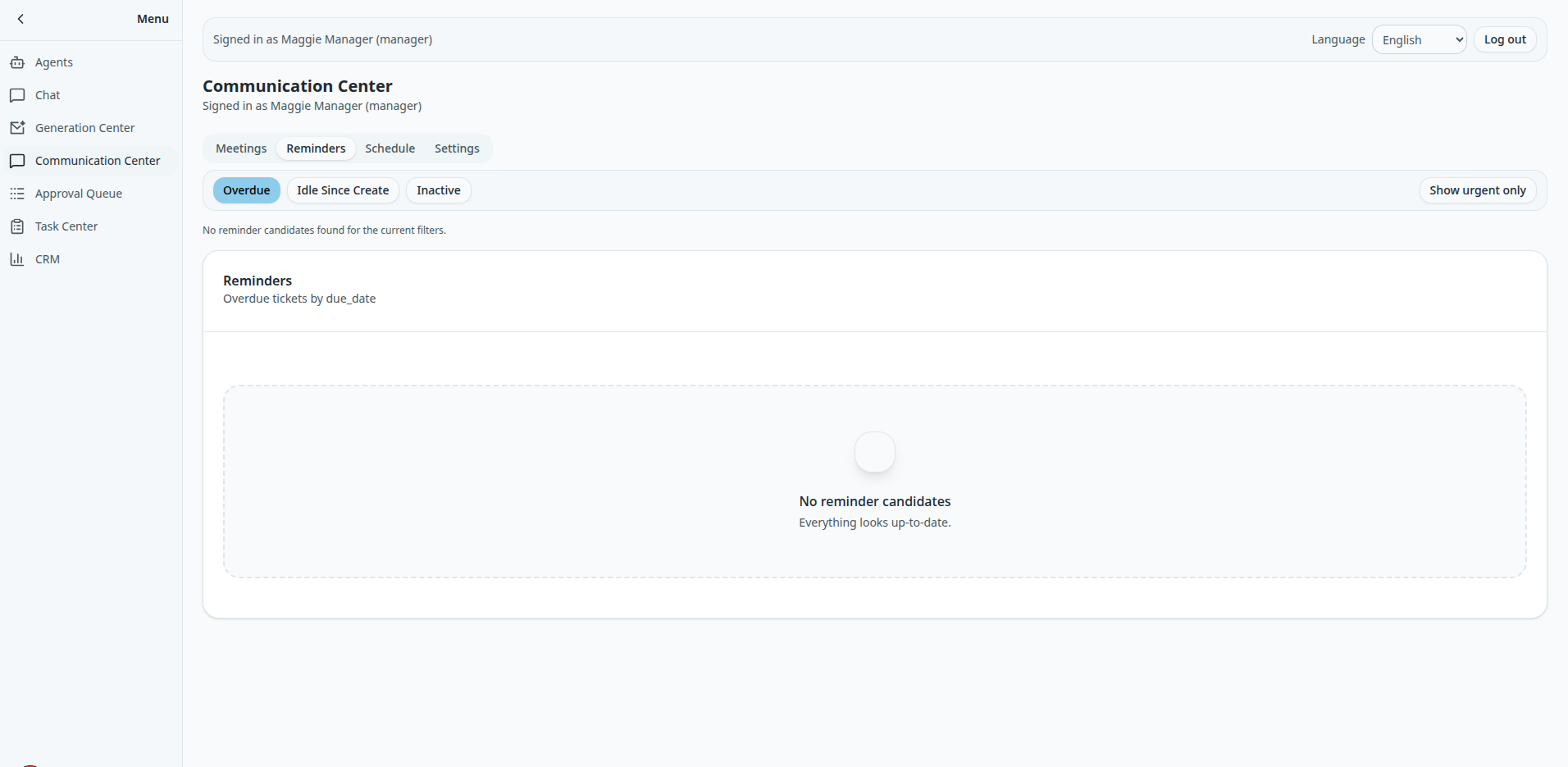Click the Communication Center sidebar icon
Image resolution: width=1568 pixels, height=767 pixels.
[17, 161]
